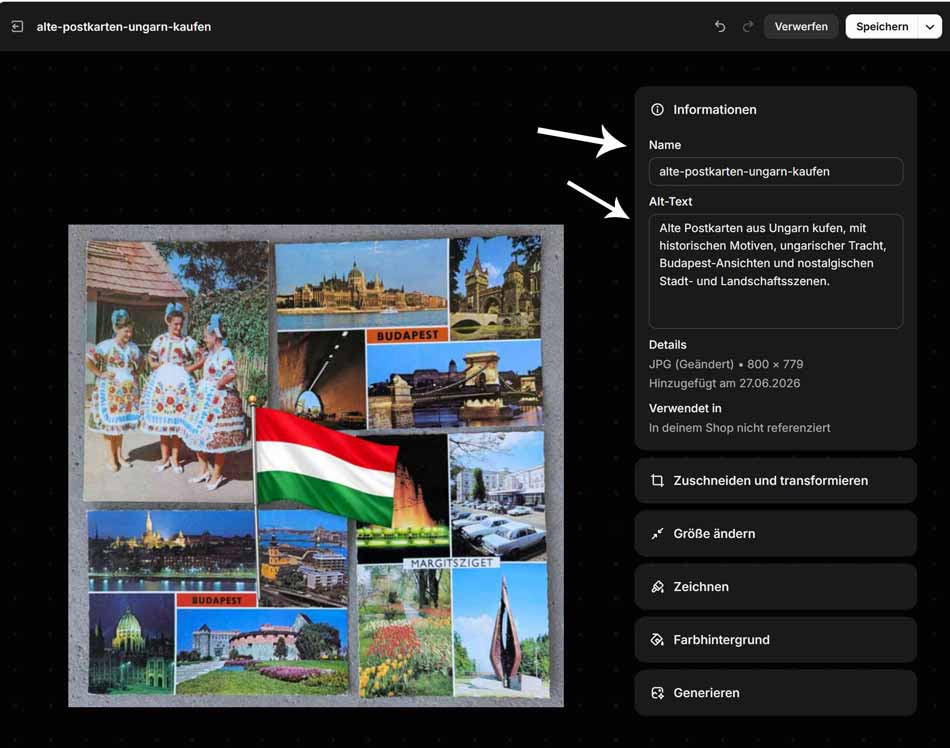
Task: Click the text In deinem Shop nicht referenziert
Action: [x=740, y=428]
